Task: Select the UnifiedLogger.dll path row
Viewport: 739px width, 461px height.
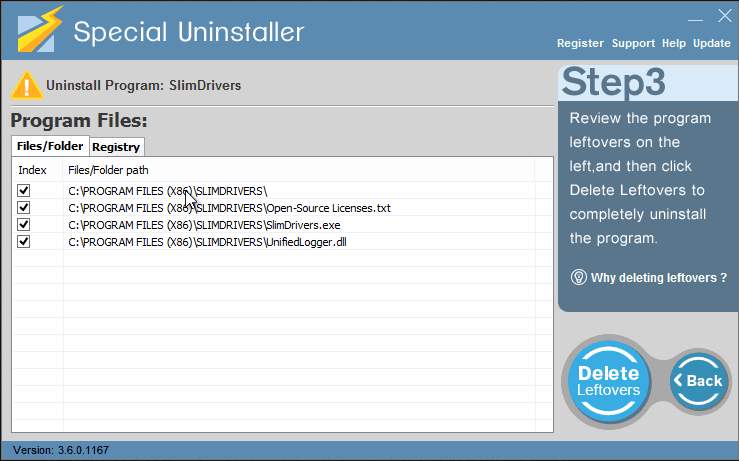Action: click(x=282, y=242)
